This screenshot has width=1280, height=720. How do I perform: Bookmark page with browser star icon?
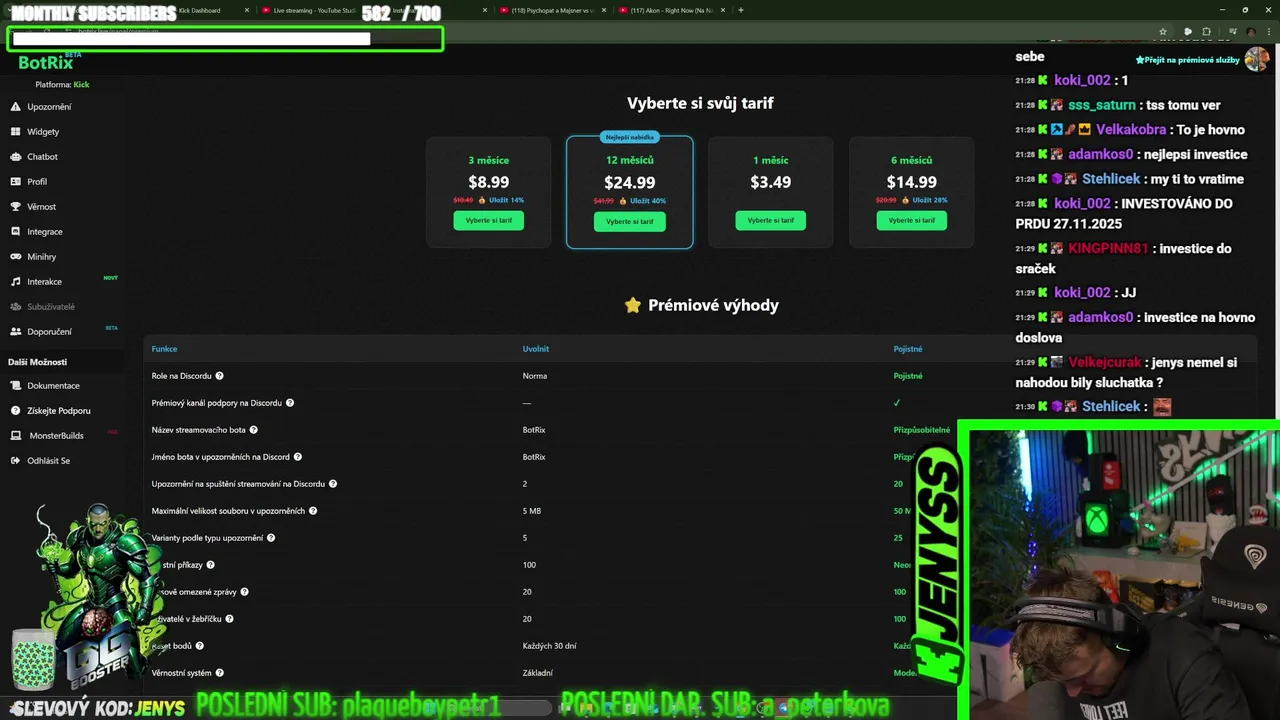(1162, 32)
